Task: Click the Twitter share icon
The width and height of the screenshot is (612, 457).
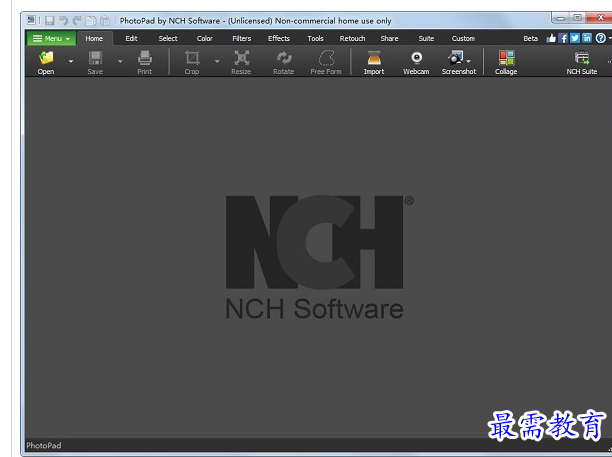Action: [575, 38]
